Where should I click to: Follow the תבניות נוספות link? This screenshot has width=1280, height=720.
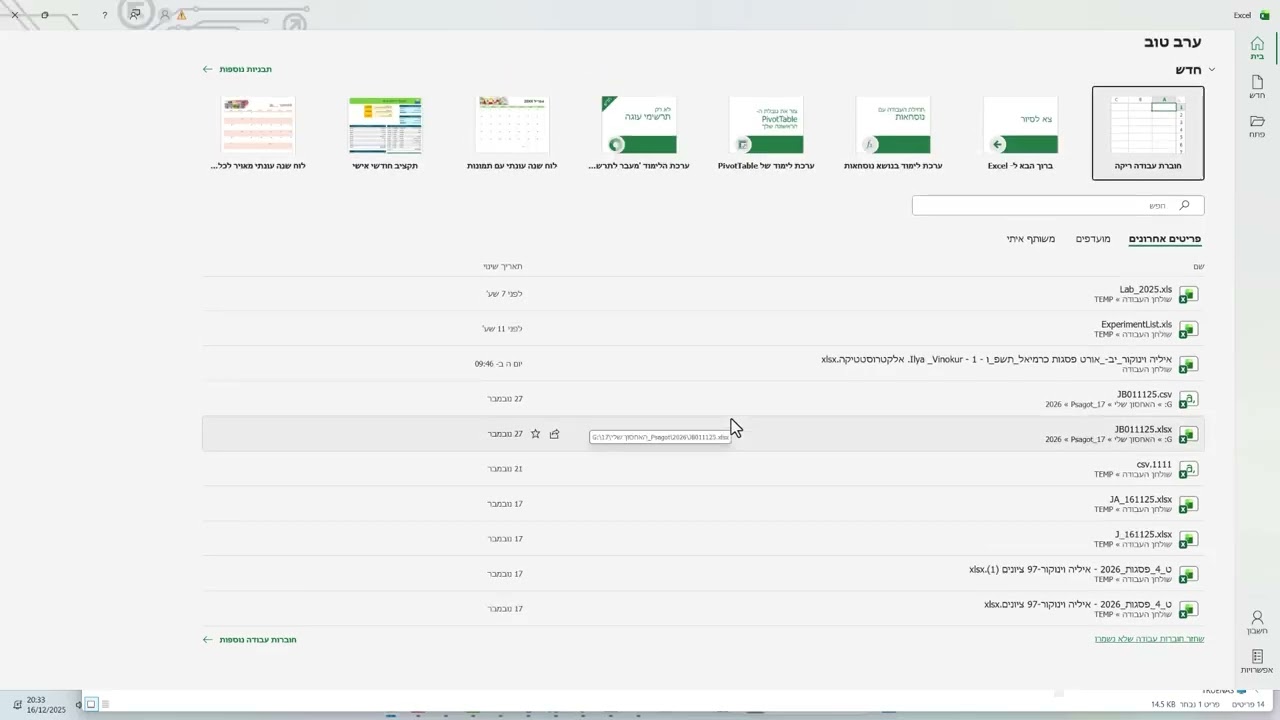[237, 70]
